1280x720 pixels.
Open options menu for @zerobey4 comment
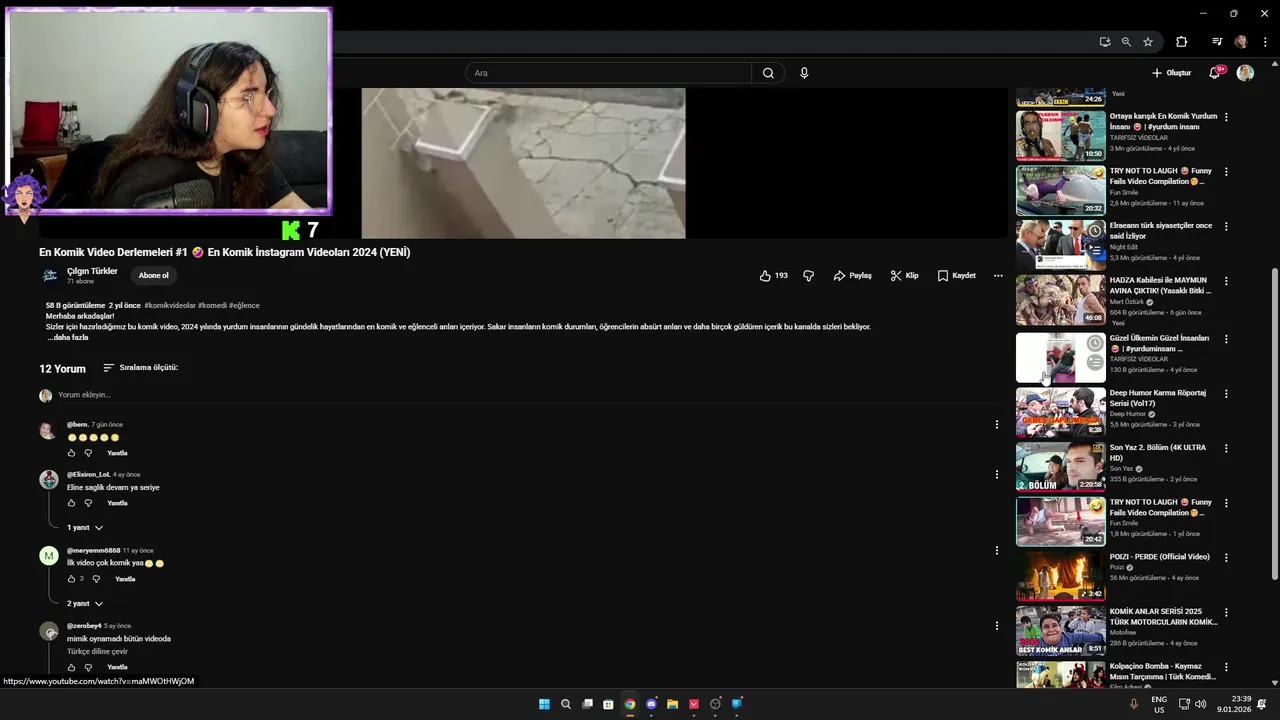click(x=996, y=626)
